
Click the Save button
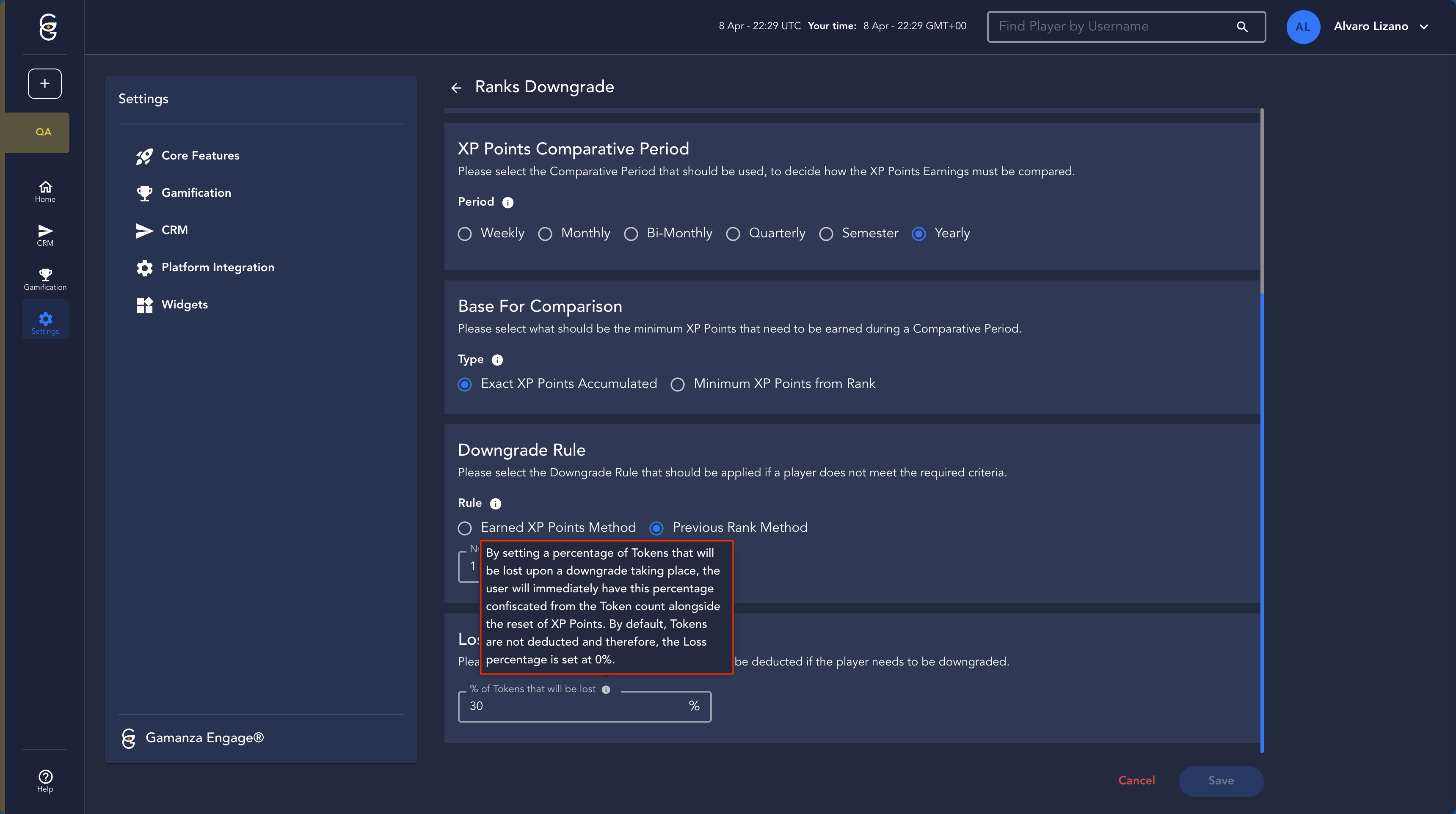1221,781
